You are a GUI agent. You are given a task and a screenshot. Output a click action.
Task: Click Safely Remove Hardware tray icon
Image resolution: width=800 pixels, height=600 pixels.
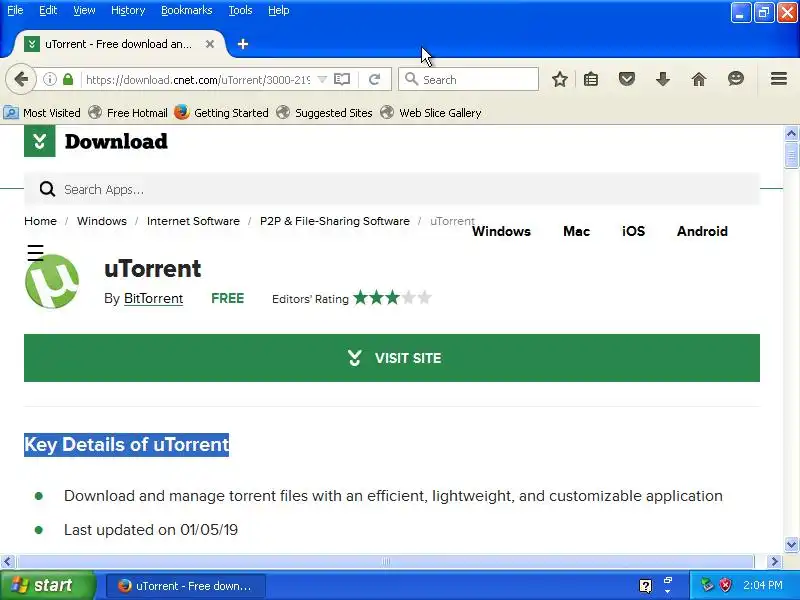click(707, 585)
